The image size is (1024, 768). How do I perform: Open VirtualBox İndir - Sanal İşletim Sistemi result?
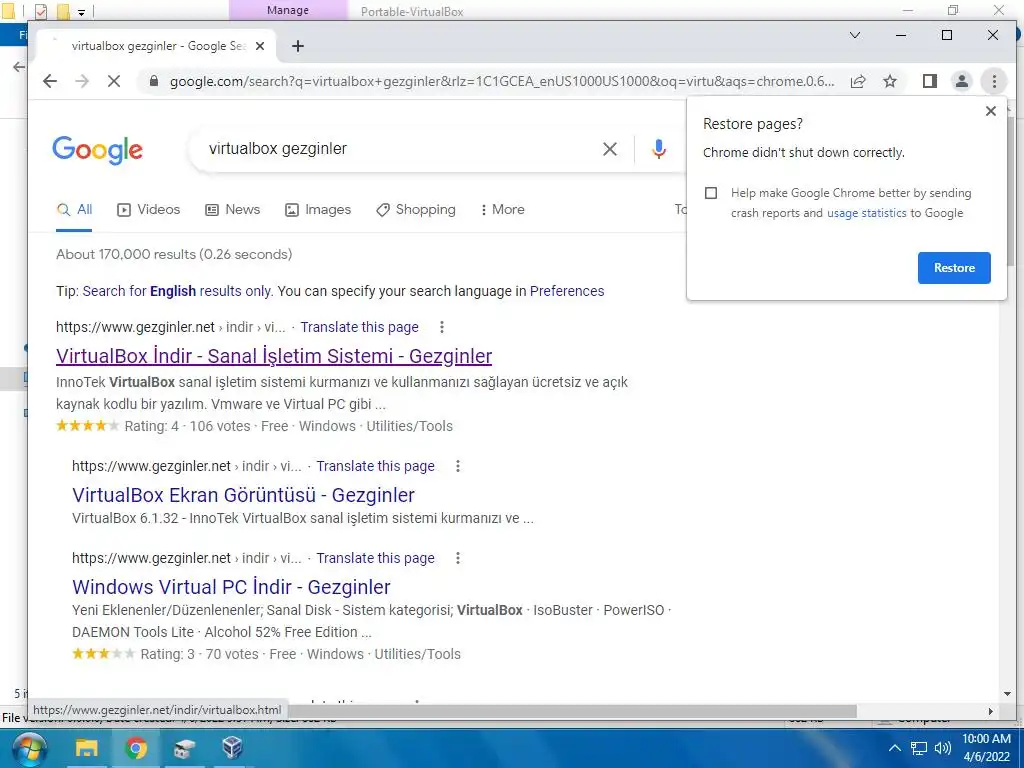pos(274,356)
